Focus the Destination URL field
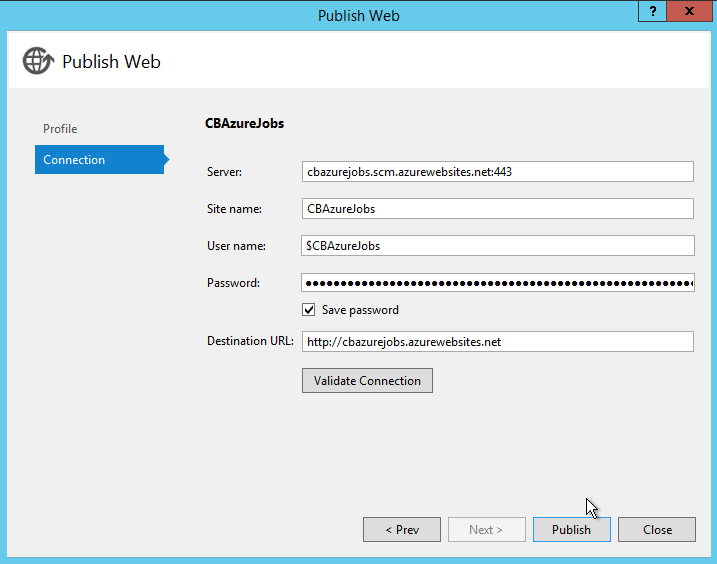This screenshot has height=564, width=717. click(498, 342)
